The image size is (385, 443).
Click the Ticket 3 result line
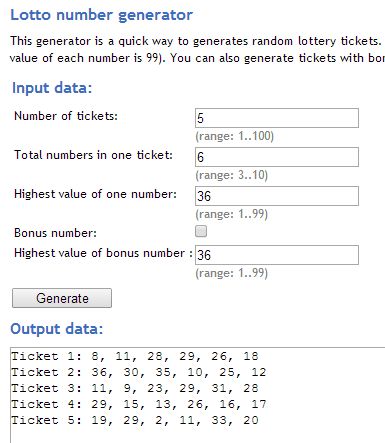(135, 388)
